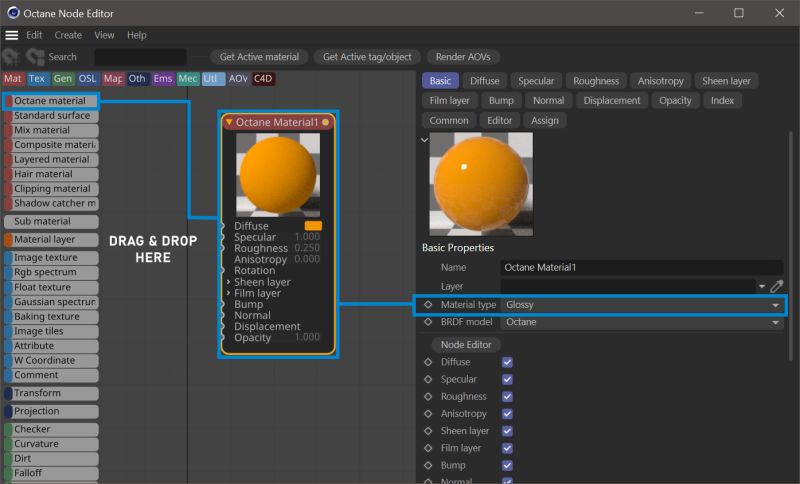
Task: Click the large material preview sphere thumbnail
Action: point(481,184)
